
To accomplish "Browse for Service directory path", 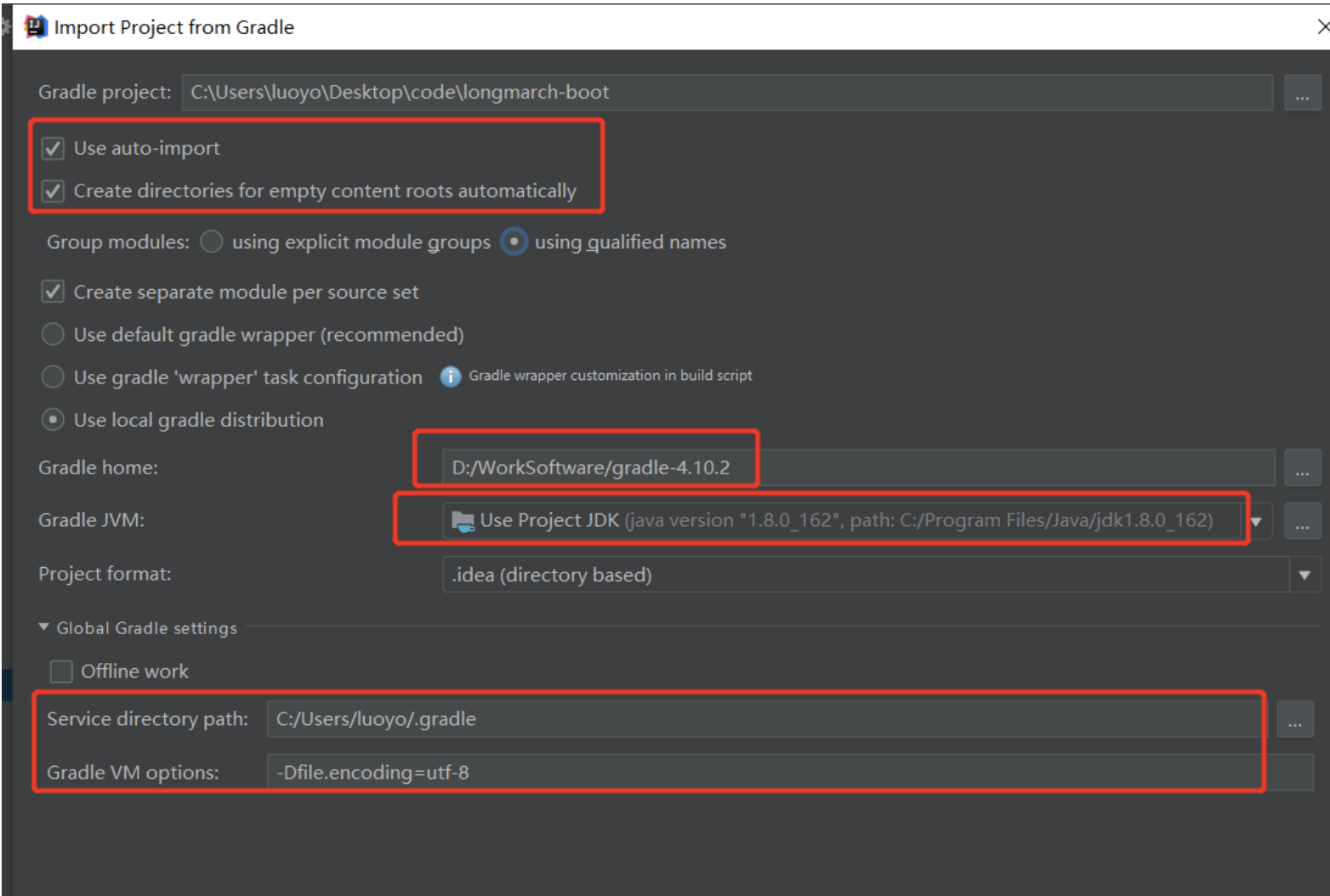I will click(x=1295, y=720).
